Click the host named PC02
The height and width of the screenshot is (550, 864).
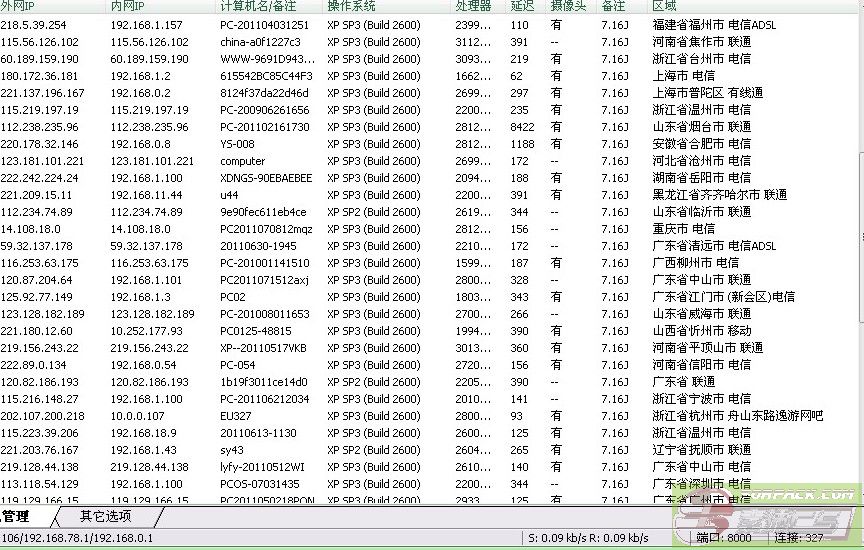tap(233, 297)
